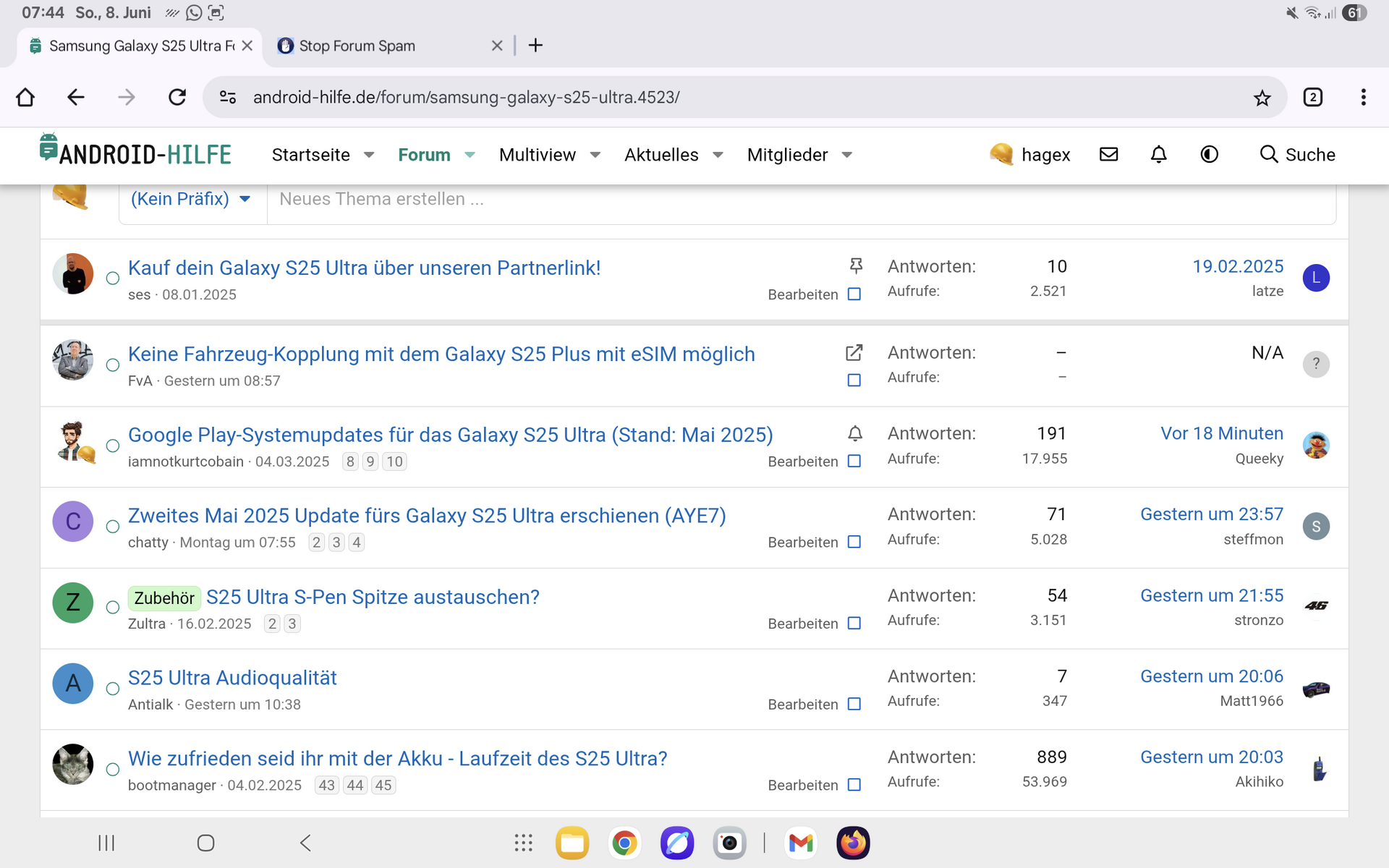
Task: Go back with the browser back arrow
Action: 75,97
